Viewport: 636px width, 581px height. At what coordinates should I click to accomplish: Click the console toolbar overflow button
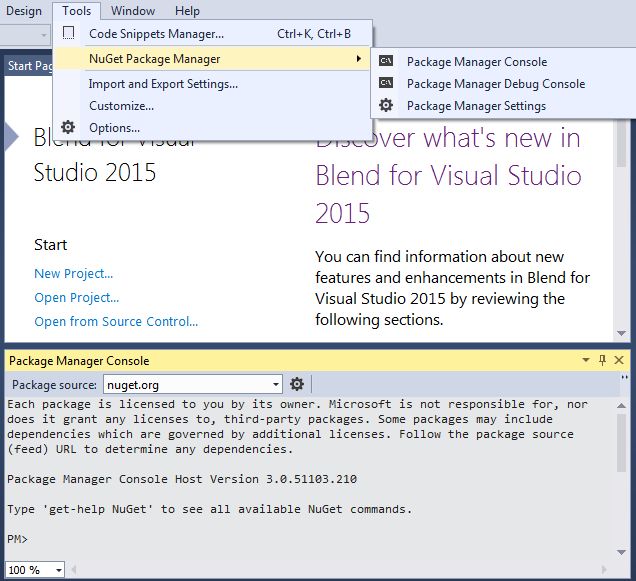click(x=625, y=377)
